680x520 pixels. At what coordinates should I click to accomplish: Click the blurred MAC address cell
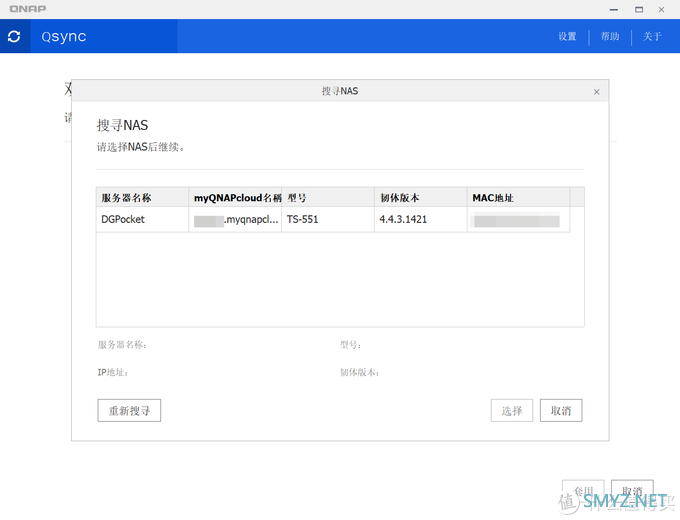tap(518, 219)
